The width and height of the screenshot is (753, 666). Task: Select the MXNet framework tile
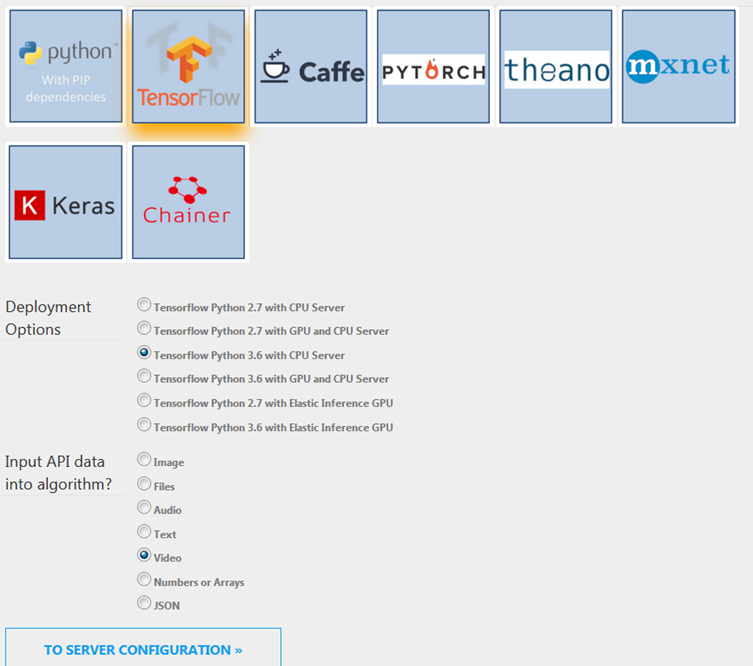coord(679,66)
